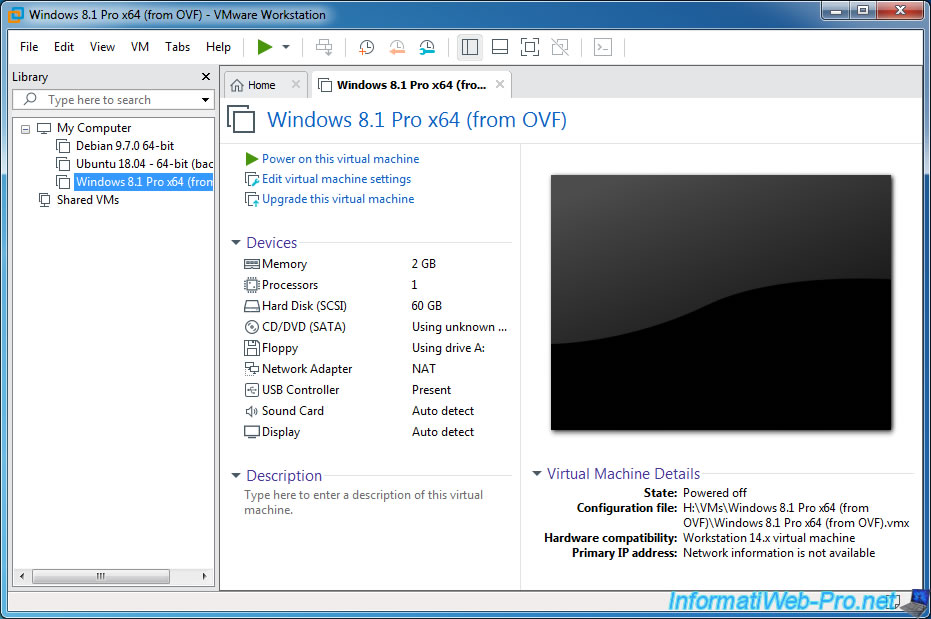The width and height of the screenshot is (931, 619).
Task: Select the Windows 8.1 Pro x64 library item
Action: pos(144,182)
